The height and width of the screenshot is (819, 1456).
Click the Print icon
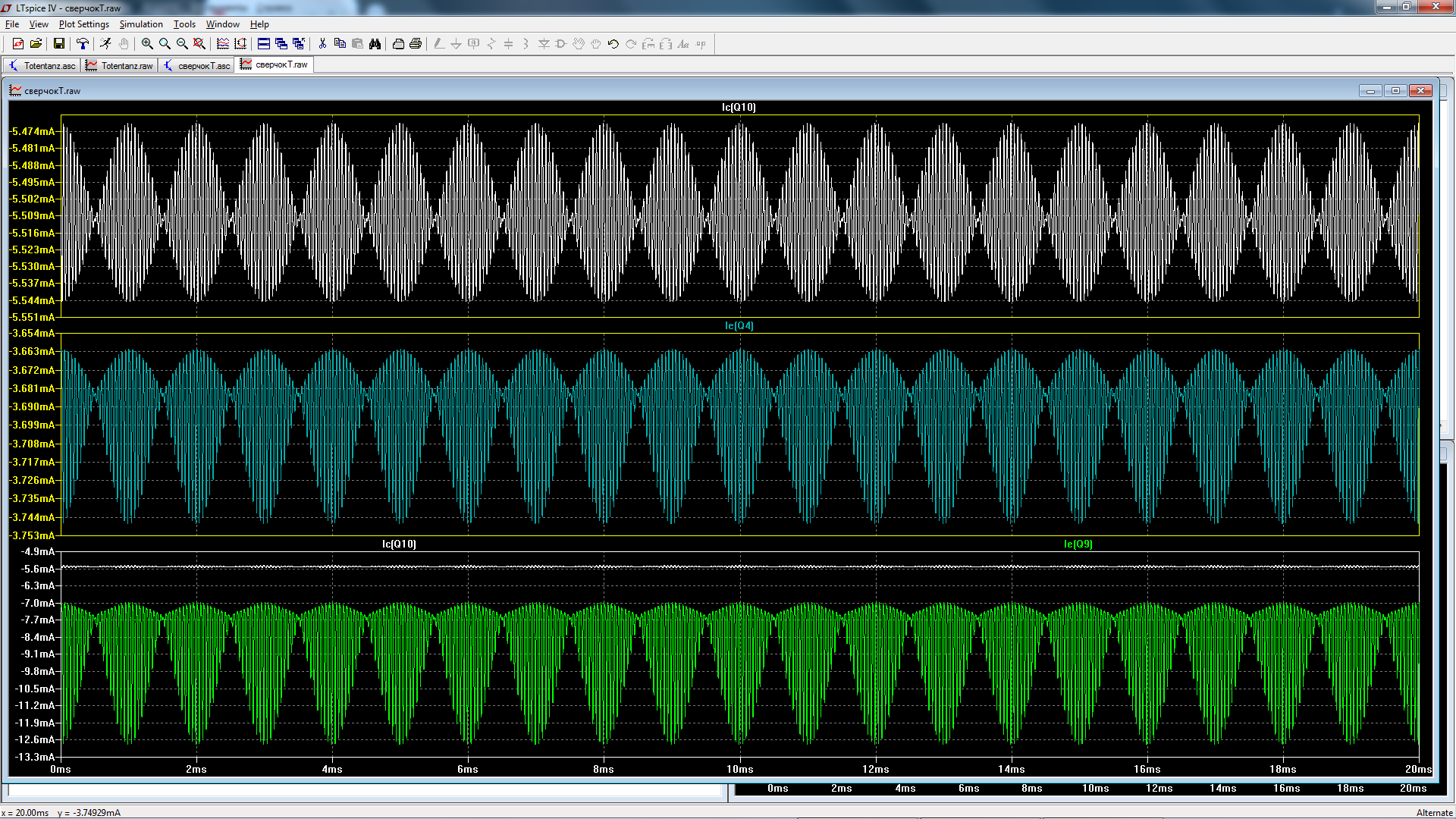(x=416, y=44)
